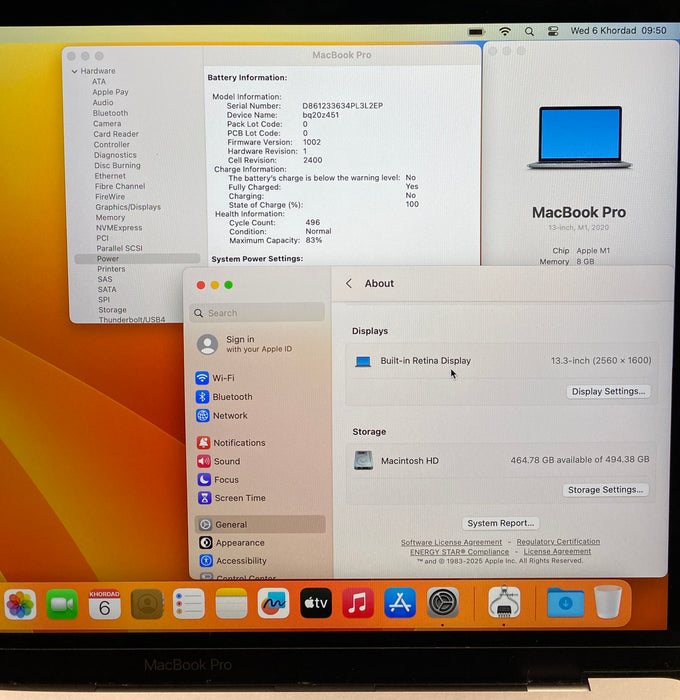Image resolution: width=680 pixels, height=700 pixels.
Task: Select Card Reader in System Information sidebar
Action: 116,134
